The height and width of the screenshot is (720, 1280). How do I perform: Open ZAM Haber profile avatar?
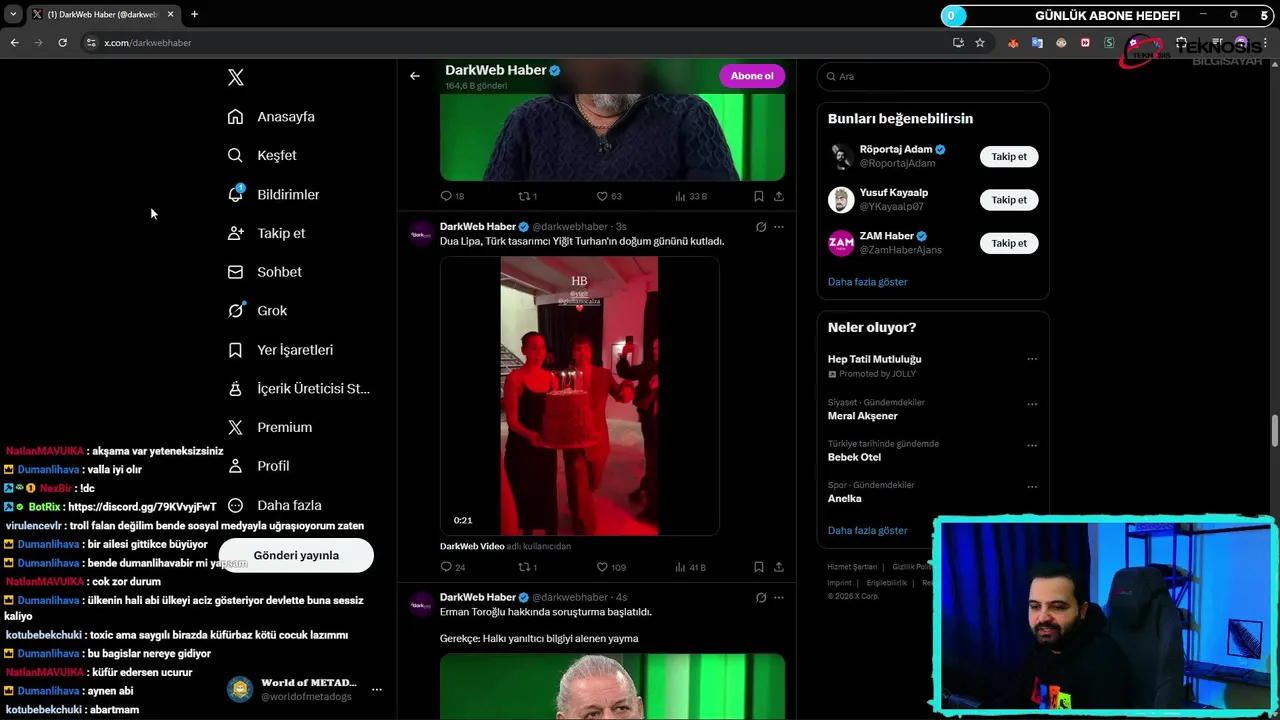841,243
